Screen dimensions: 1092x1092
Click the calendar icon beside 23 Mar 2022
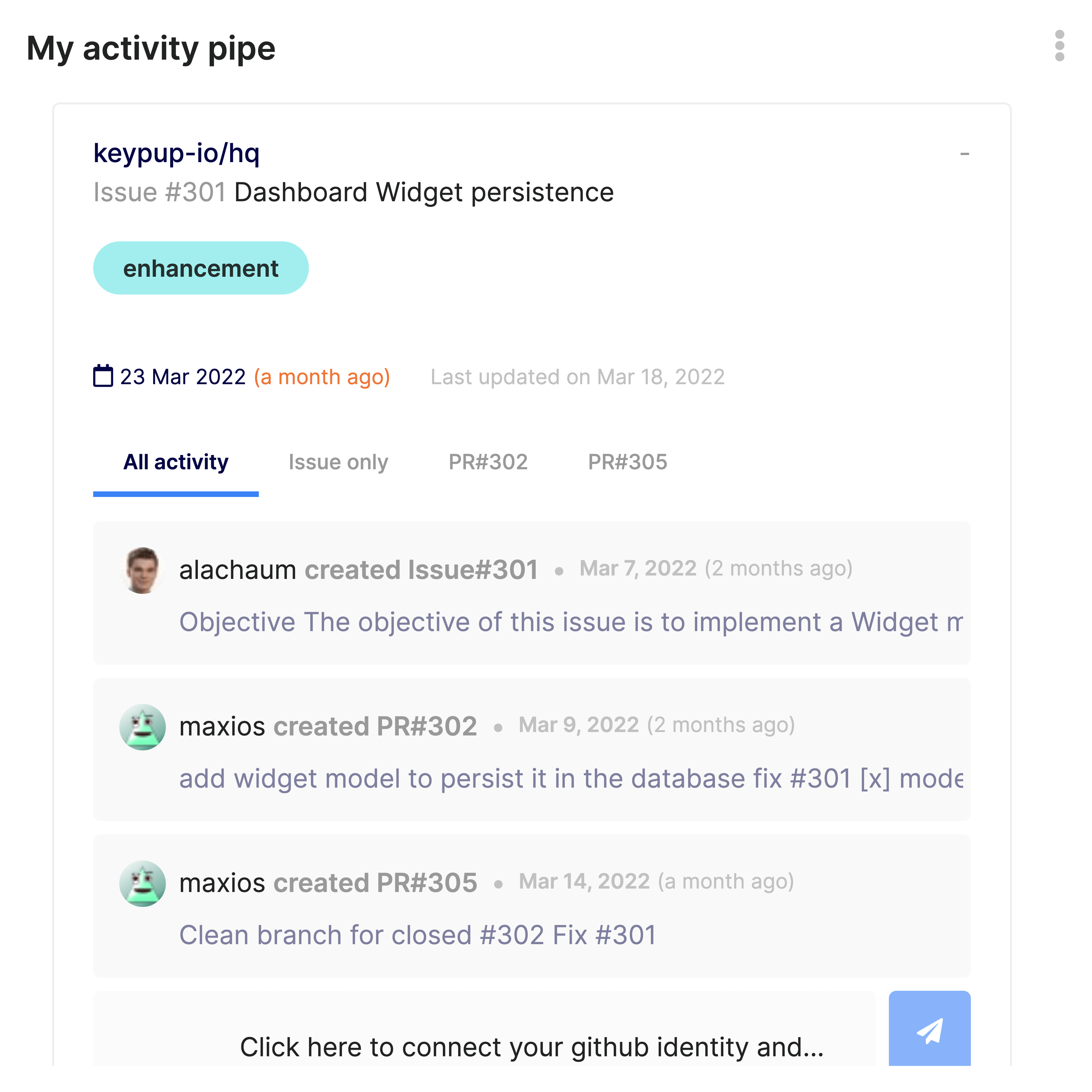(103, 376)
